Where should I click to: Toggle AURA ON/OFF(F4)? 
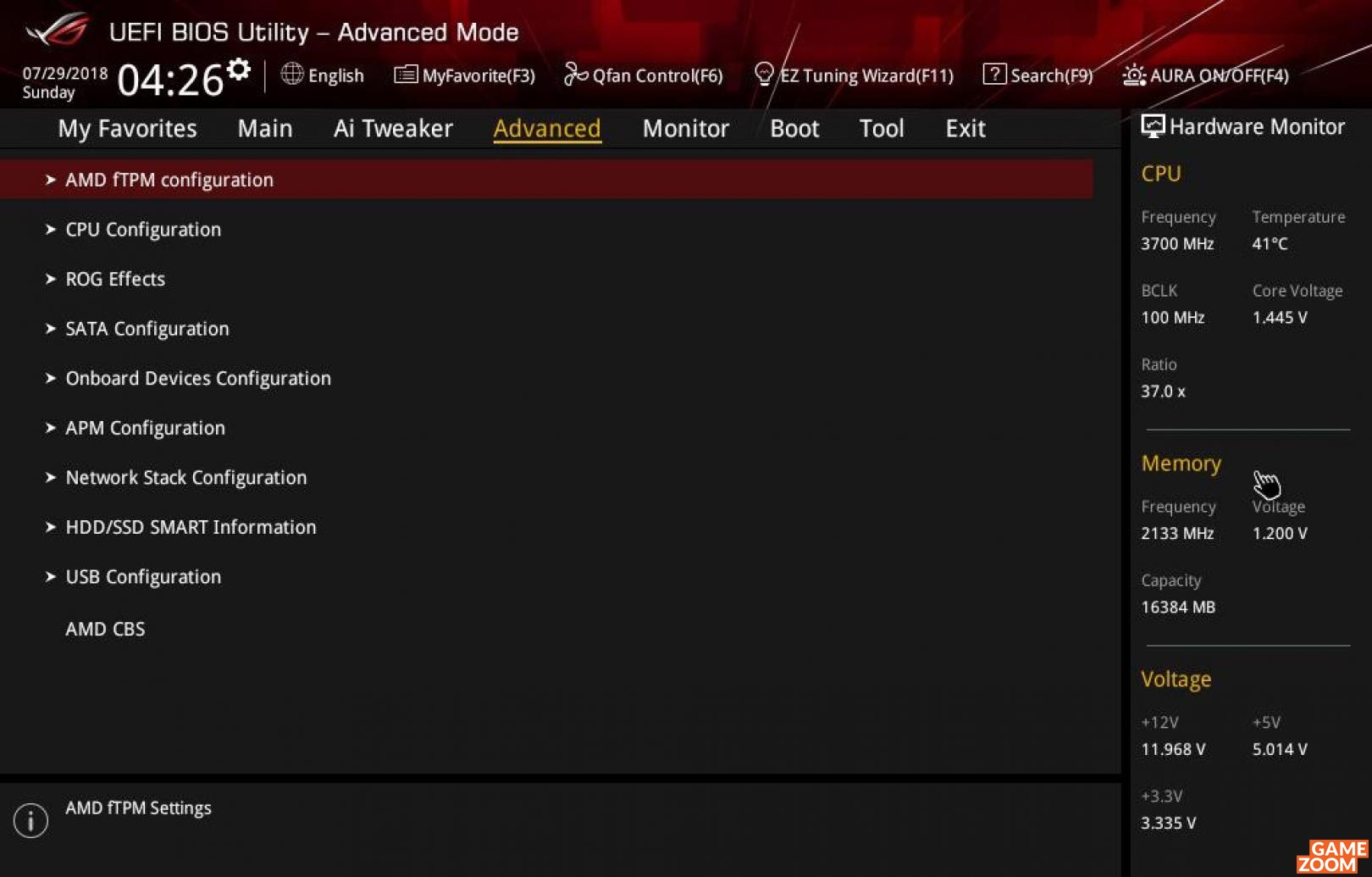[x=1206, y=75]
